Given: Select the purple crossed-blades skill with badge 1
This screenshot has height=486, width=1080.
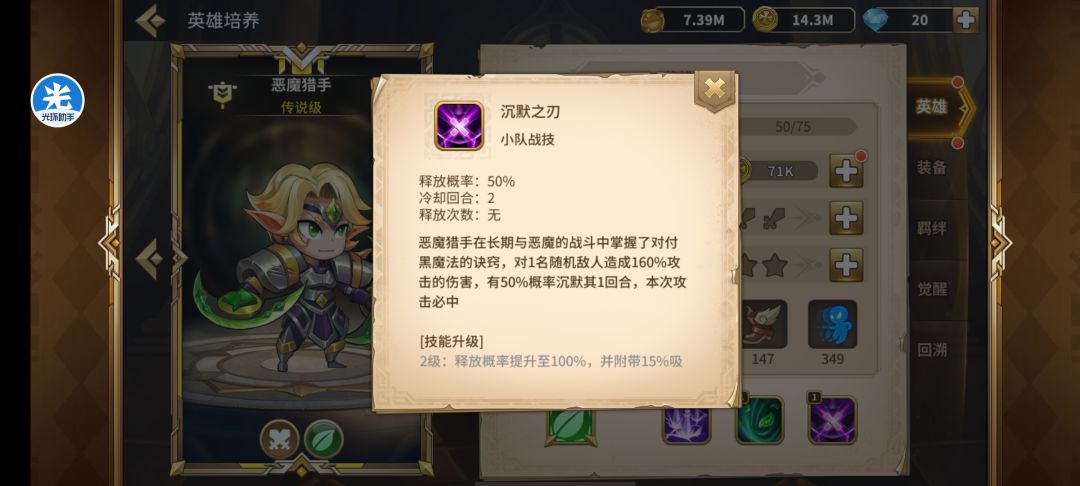Looking at the screenshot, I should tap(832, 420).
